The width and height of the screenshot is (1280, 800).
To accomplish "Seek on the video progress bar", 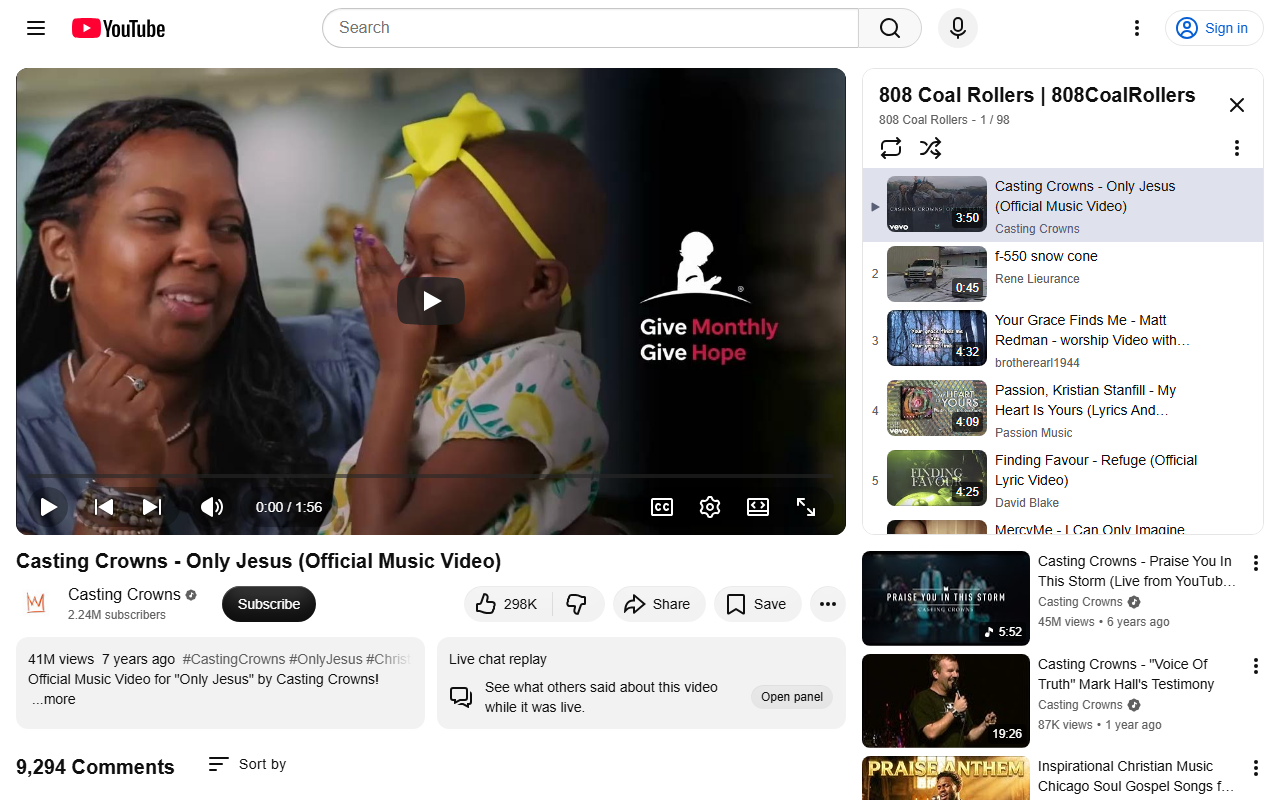I will tap(431, 476).
